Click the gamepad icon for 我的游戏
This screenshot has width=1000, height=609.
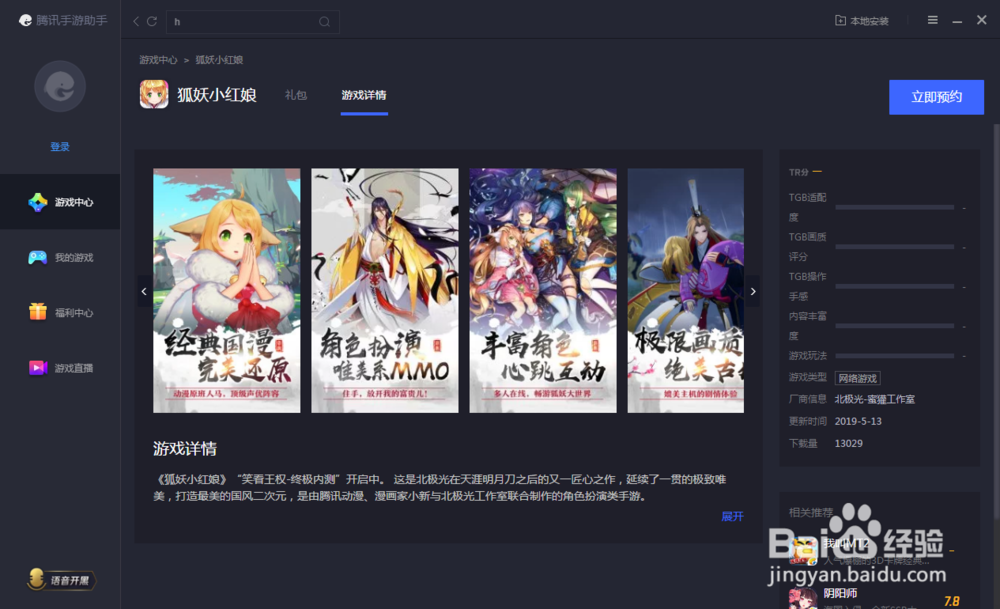tap(38, 258)
